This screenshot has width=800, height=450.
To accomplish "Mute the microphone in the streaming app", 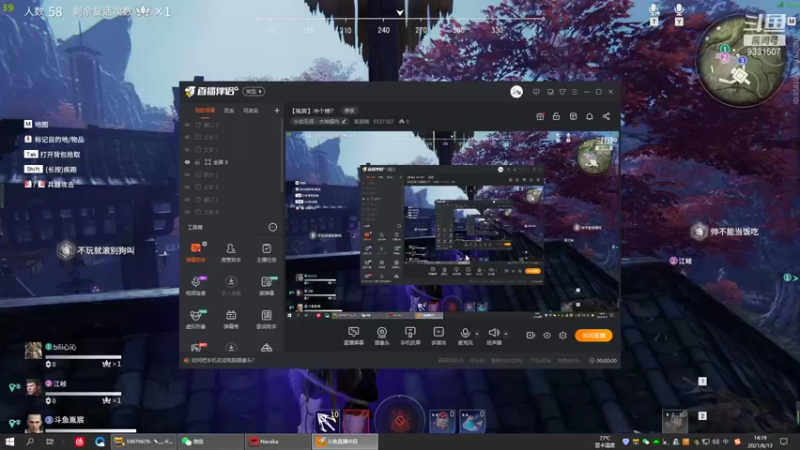I will click(x=465, y=336).
